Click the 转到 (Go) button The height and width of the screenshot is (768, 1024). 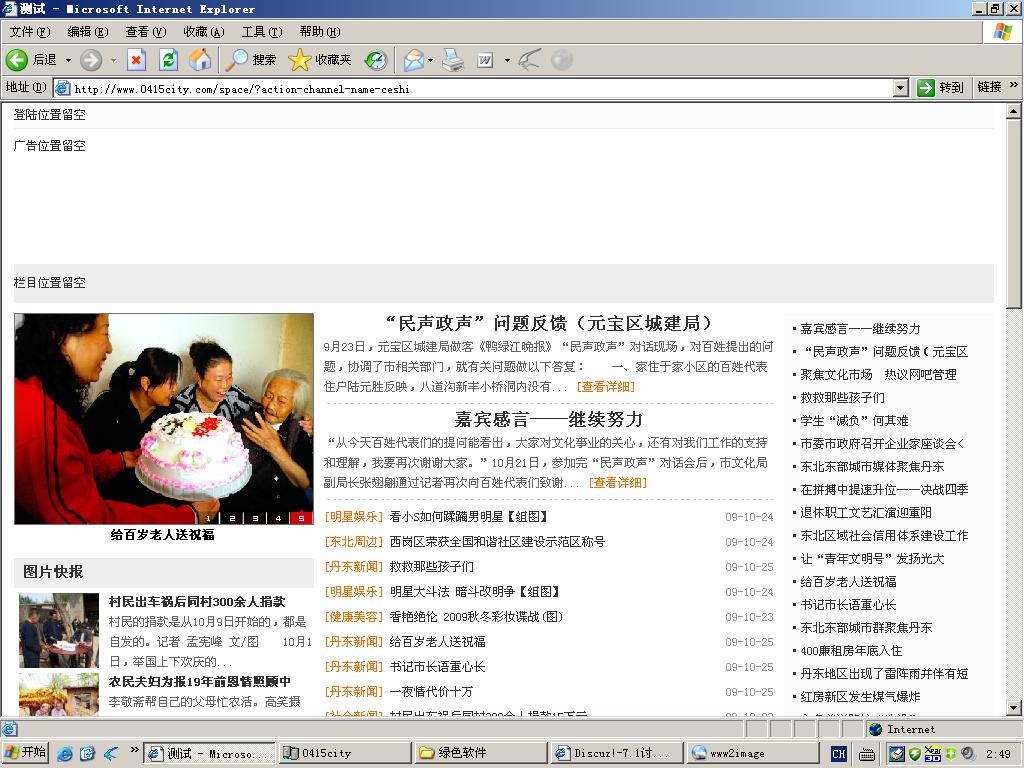[x=940, y=88]
